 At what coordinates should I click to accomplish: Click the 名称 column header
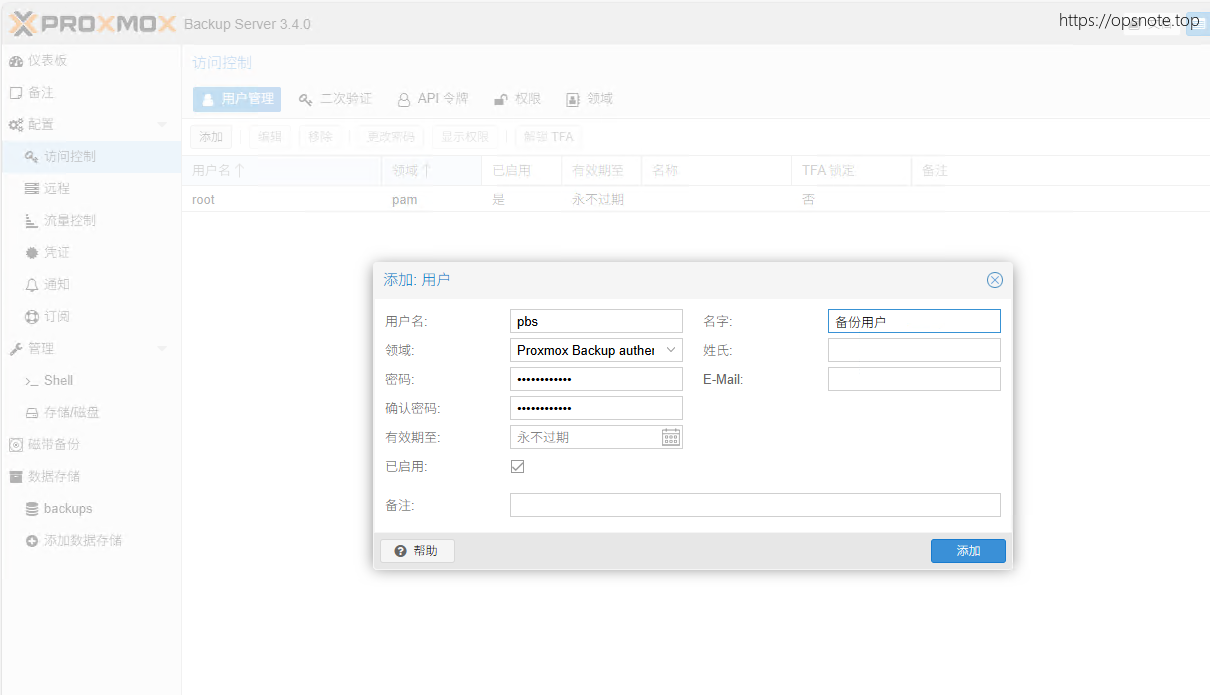[x=716, y=171]
